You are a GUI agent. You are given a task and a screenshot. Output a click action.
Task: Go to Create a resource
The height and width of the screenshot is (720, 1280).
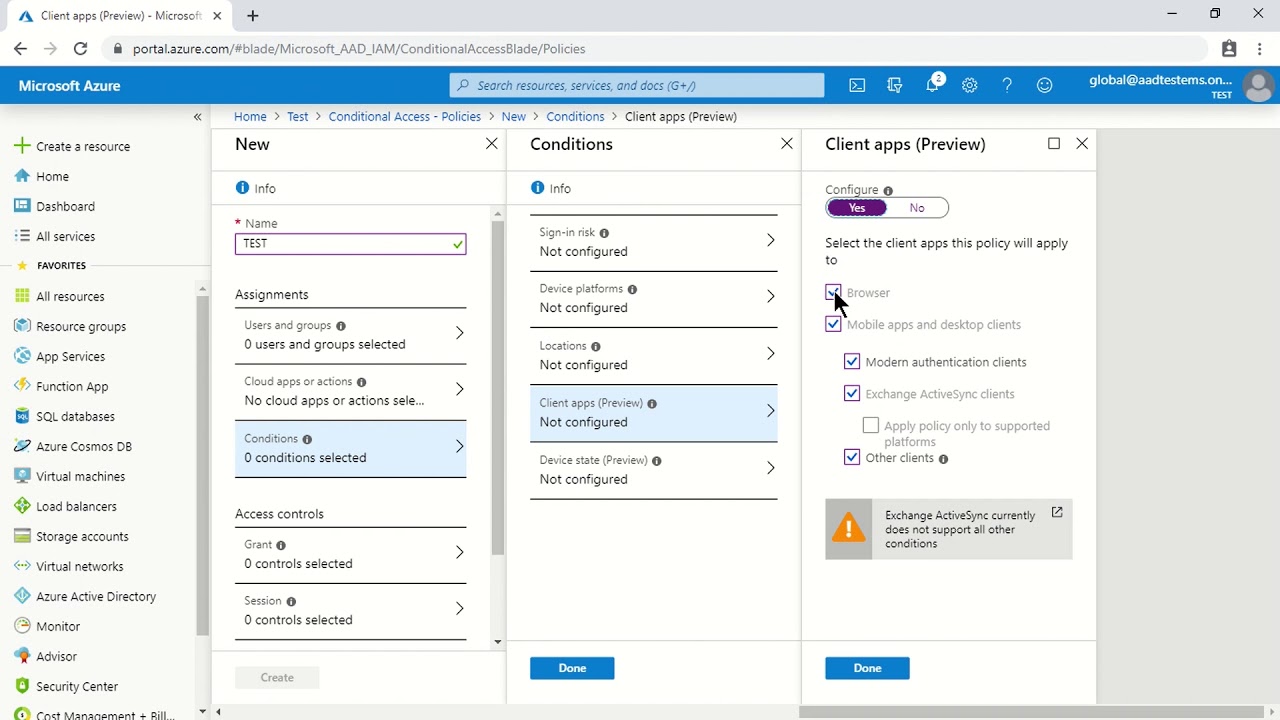tap(83, 146)
